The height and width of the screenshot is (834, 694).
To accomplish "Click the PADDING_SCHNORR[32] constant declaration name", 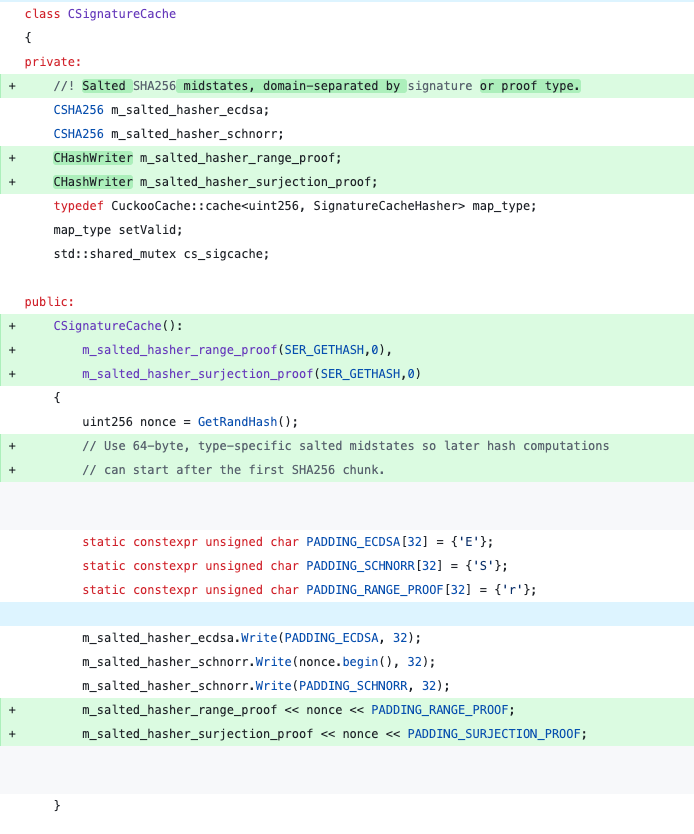I will 360,566.
